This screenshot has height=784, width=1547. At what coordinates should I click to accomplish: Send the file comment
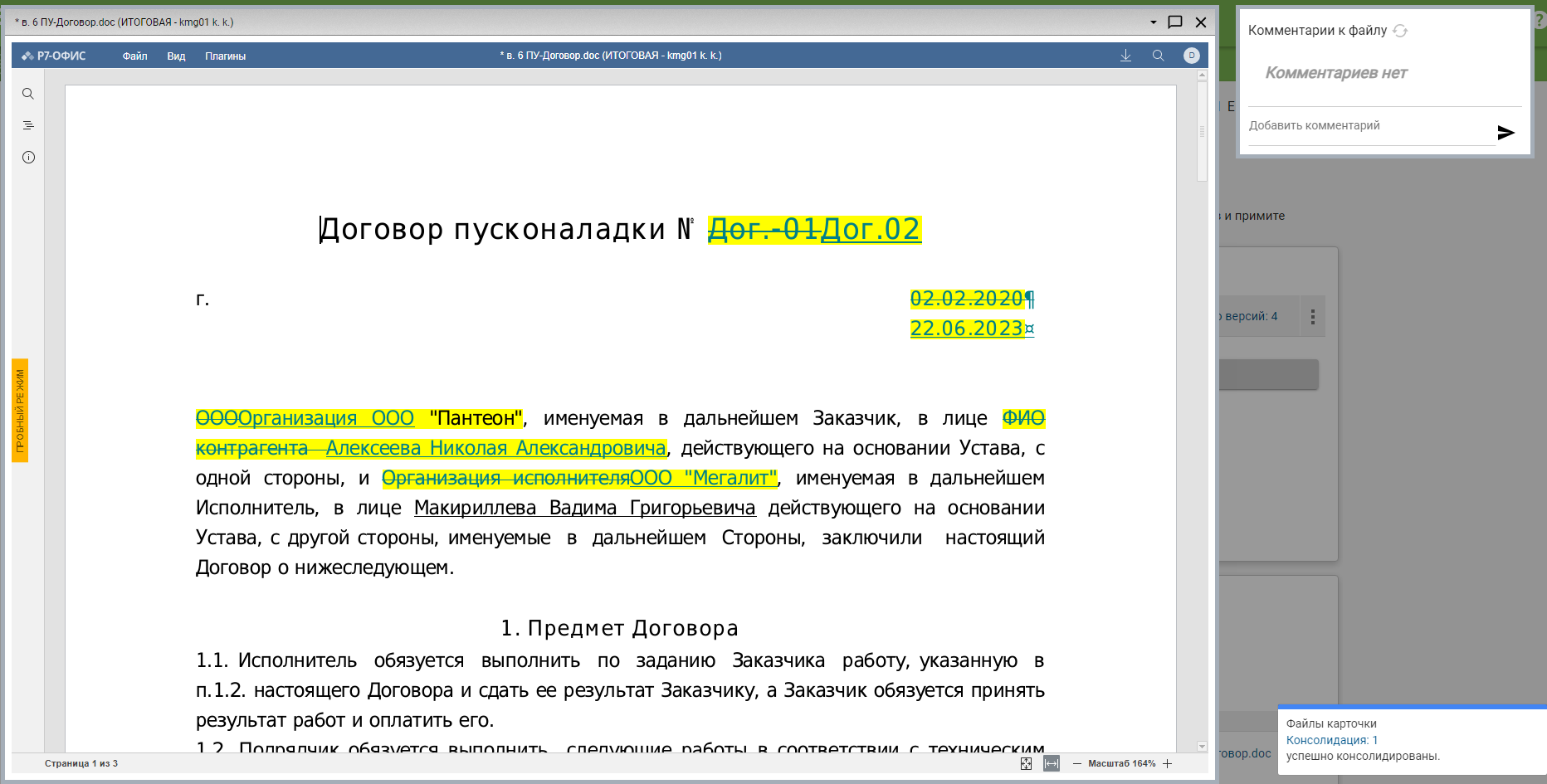pos(1506,133)
